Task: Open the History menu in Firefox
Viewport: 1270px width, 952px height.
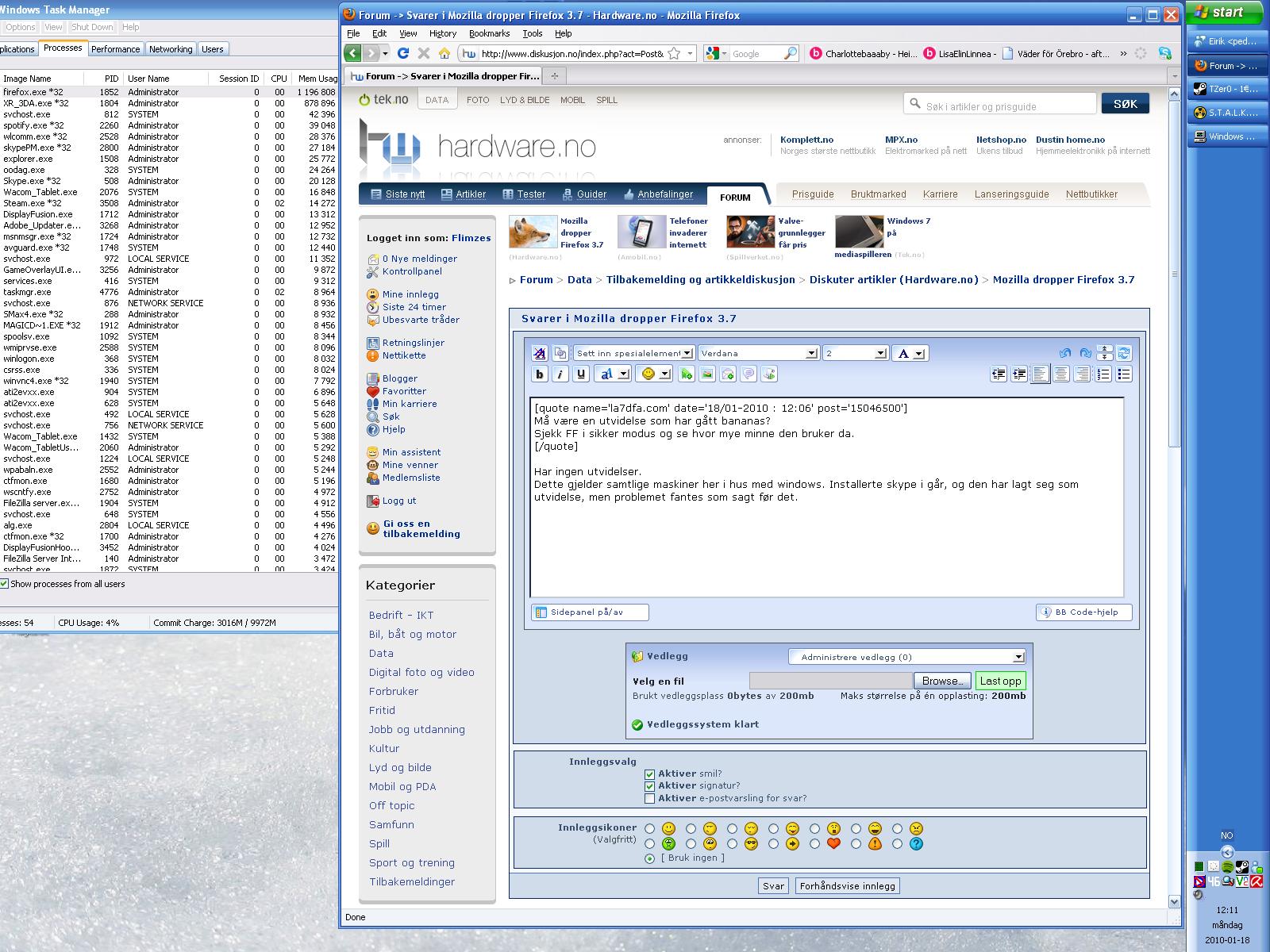Action: click(x=443, y=33)
